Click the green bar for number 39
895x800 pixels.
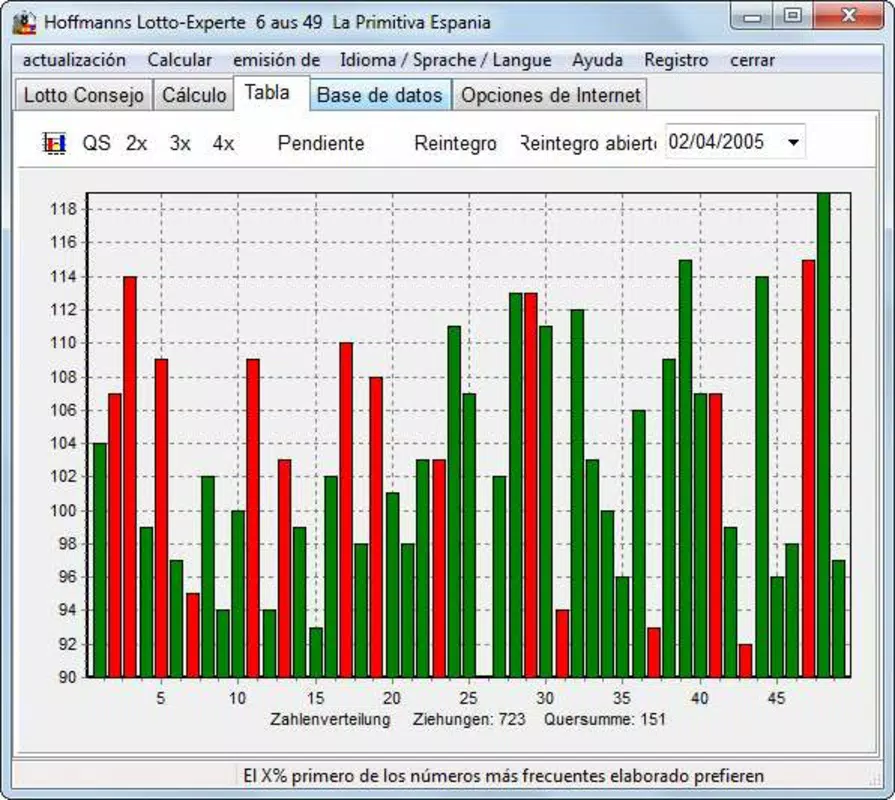pos(685,468)
